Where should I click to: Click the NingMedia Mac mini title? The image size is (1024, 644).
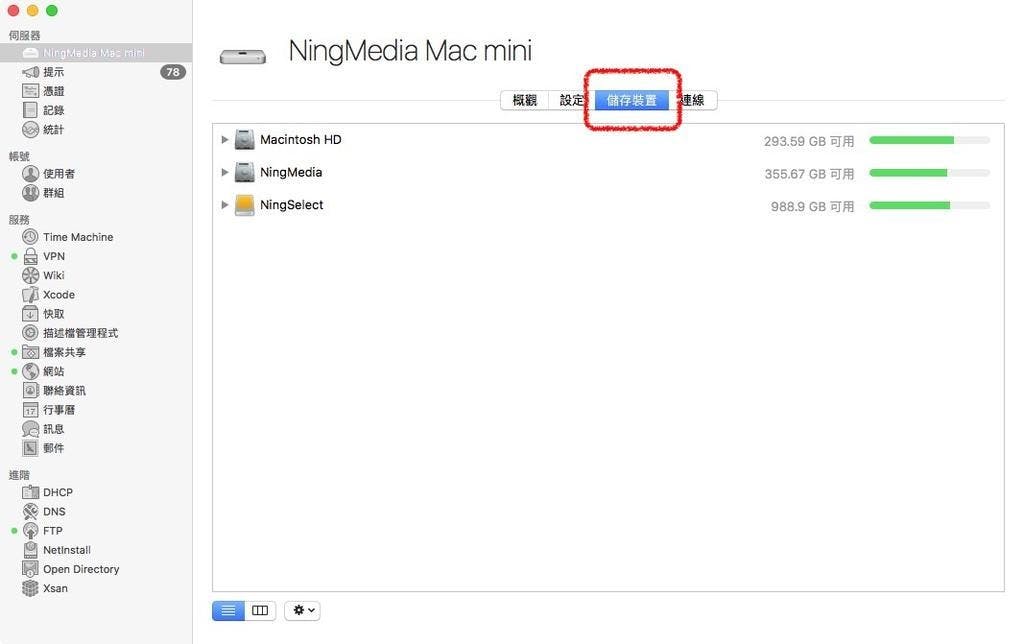pyautogui.click(x=410, y=51)
